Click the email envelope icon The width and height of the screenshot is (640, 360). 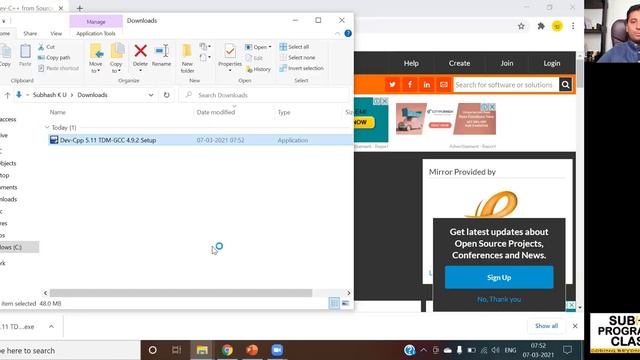pos(444,84)
